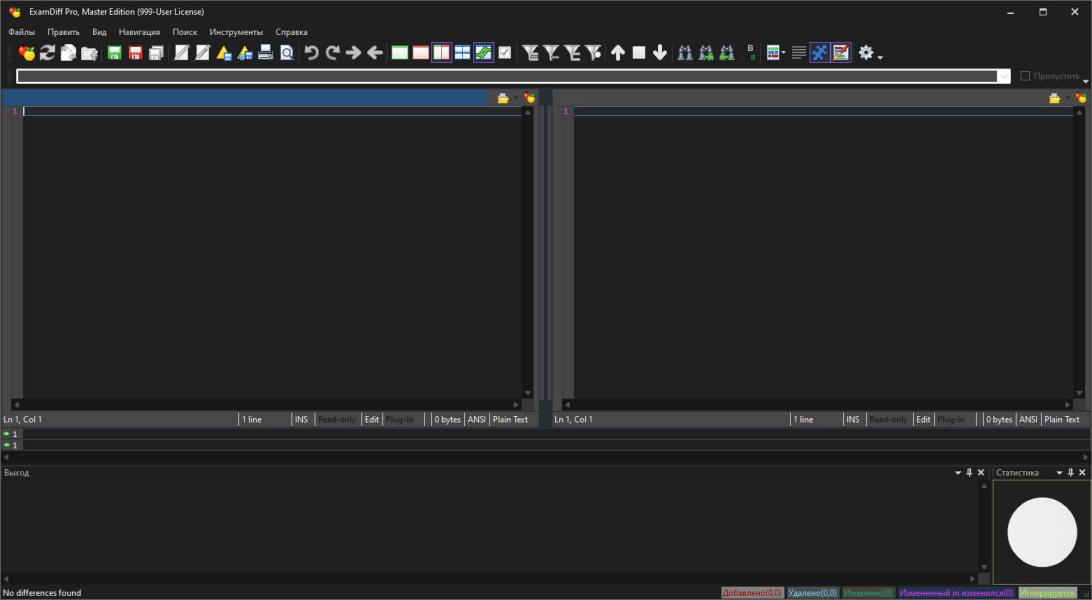Click the third funnel filter icon
1092x600 pixels.
pos(572,53)
